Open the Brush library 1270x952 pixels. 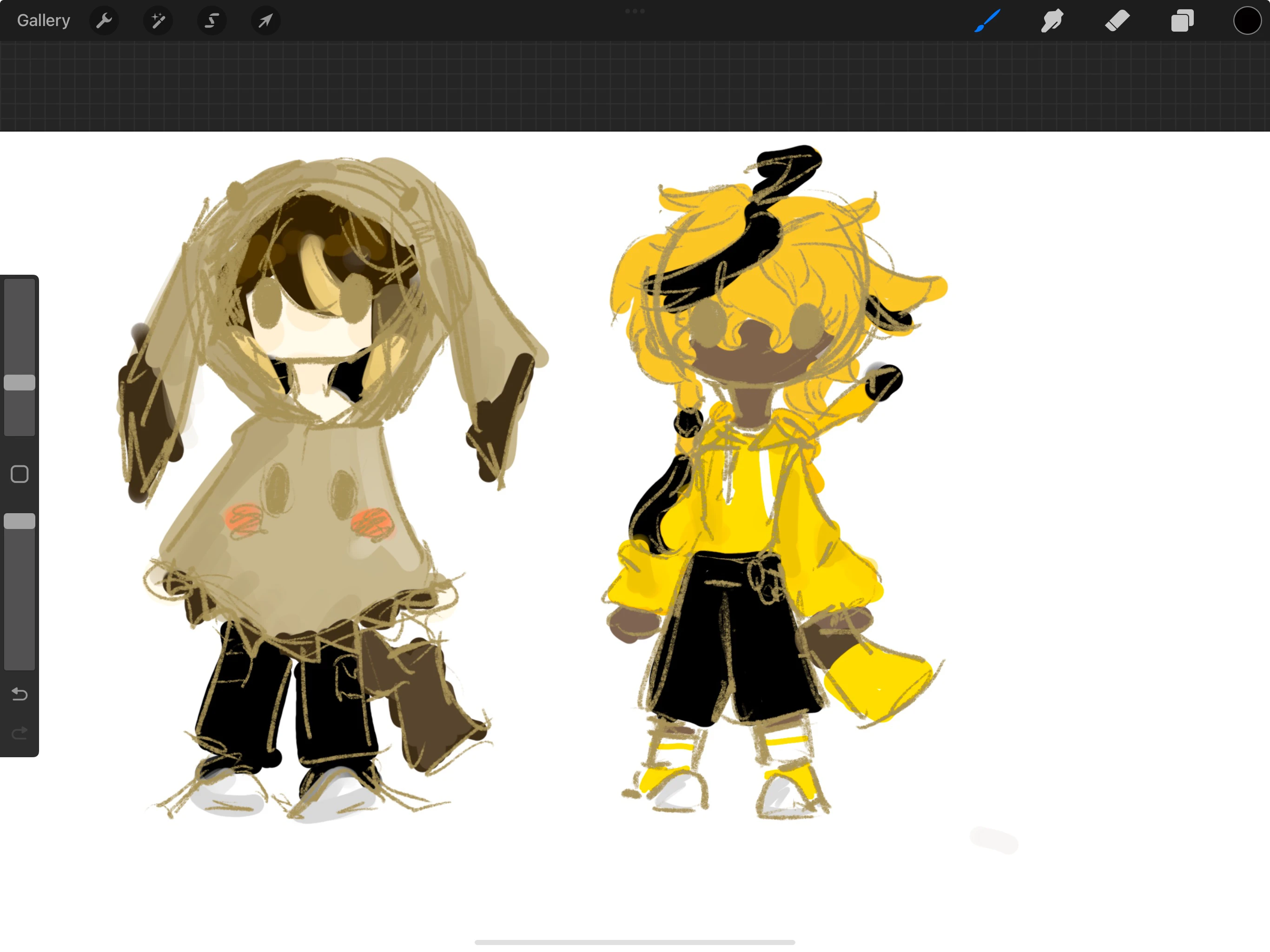tap(986, 20)
